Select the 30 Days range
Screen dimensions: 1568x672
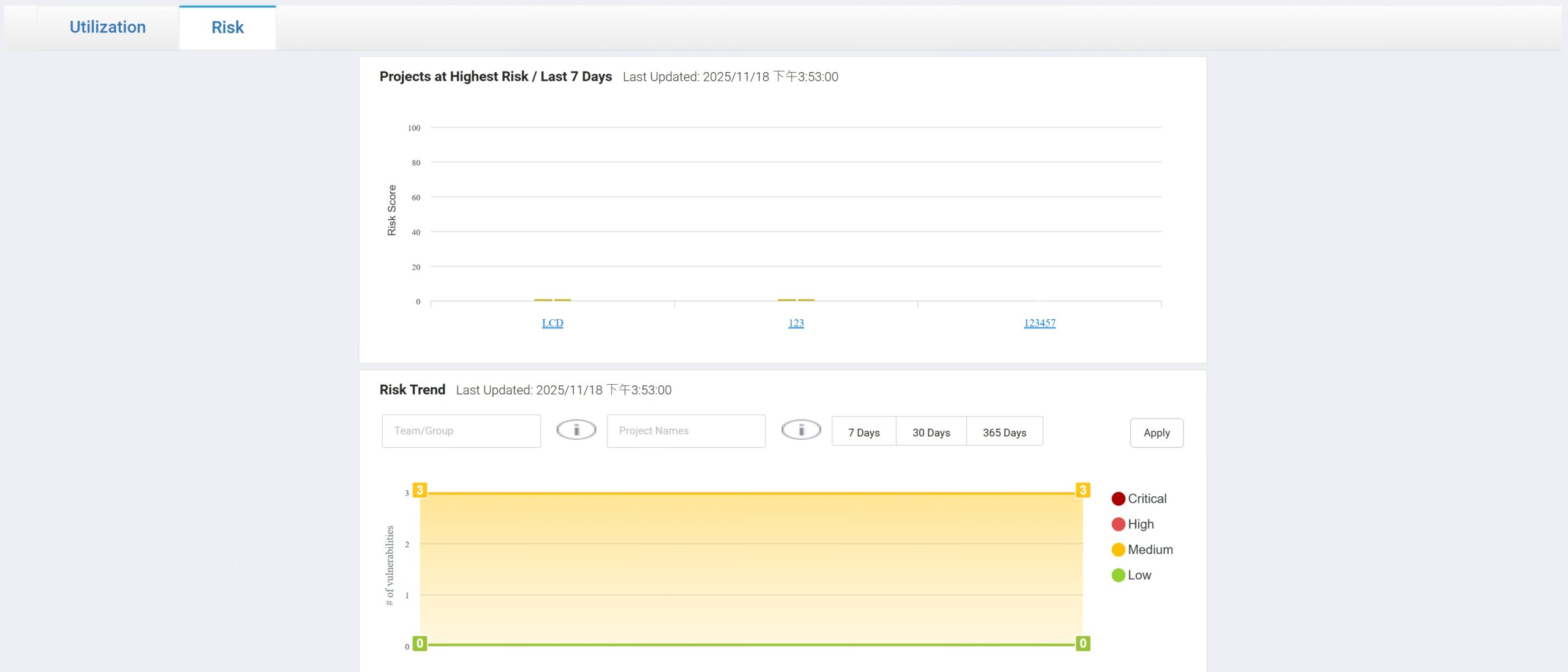pos(931,432)
